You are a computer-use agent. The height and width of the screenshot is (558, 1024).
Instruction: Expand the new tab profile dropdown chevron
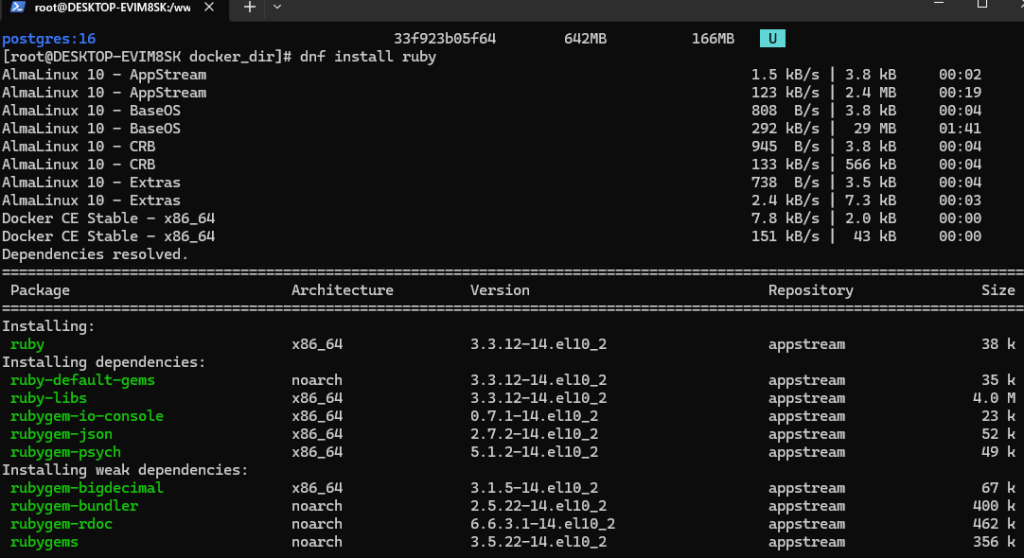click(277, 7)
